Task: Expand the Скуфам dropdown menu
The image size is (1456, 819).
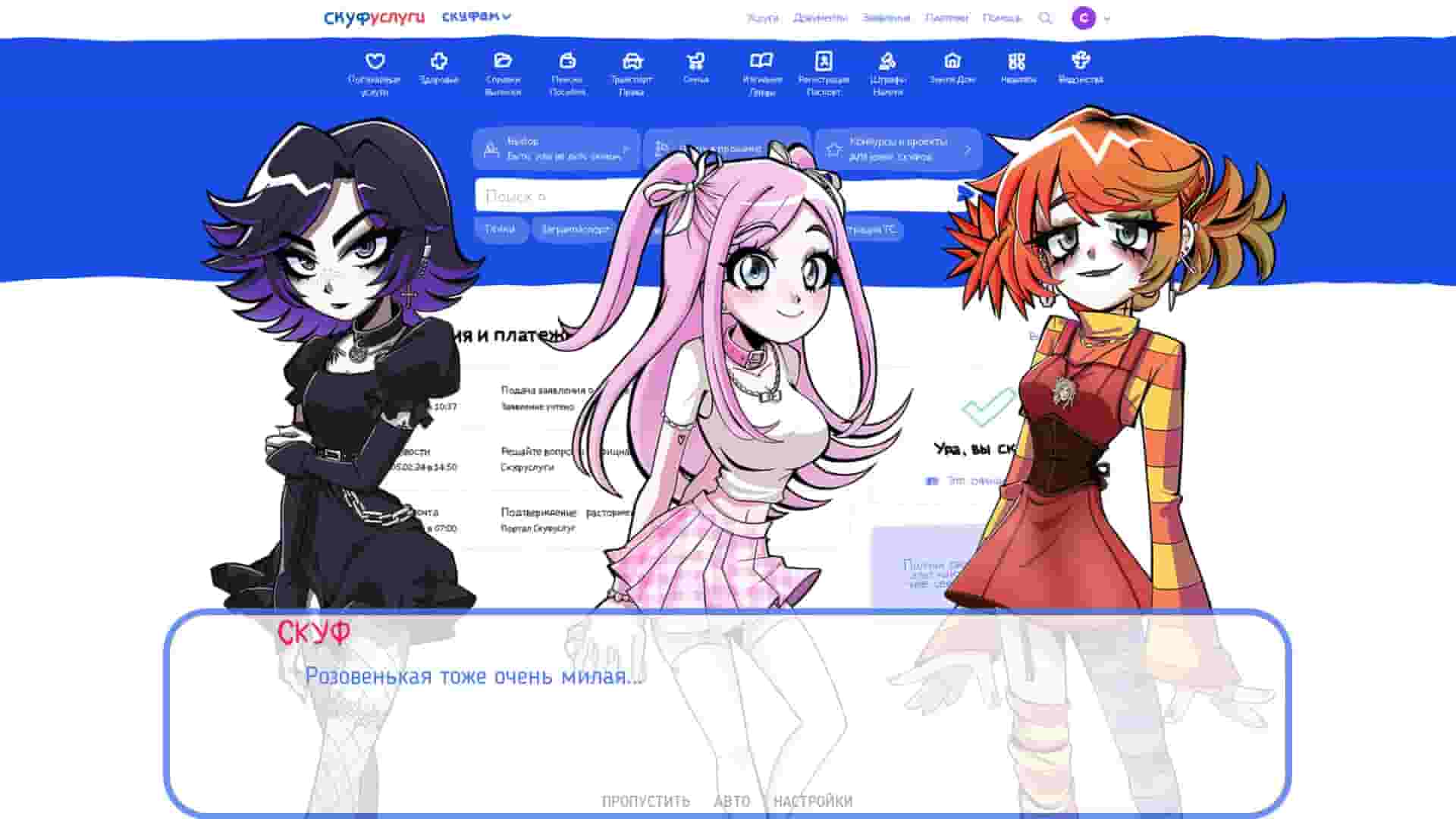Action: (x=474, y=15)
